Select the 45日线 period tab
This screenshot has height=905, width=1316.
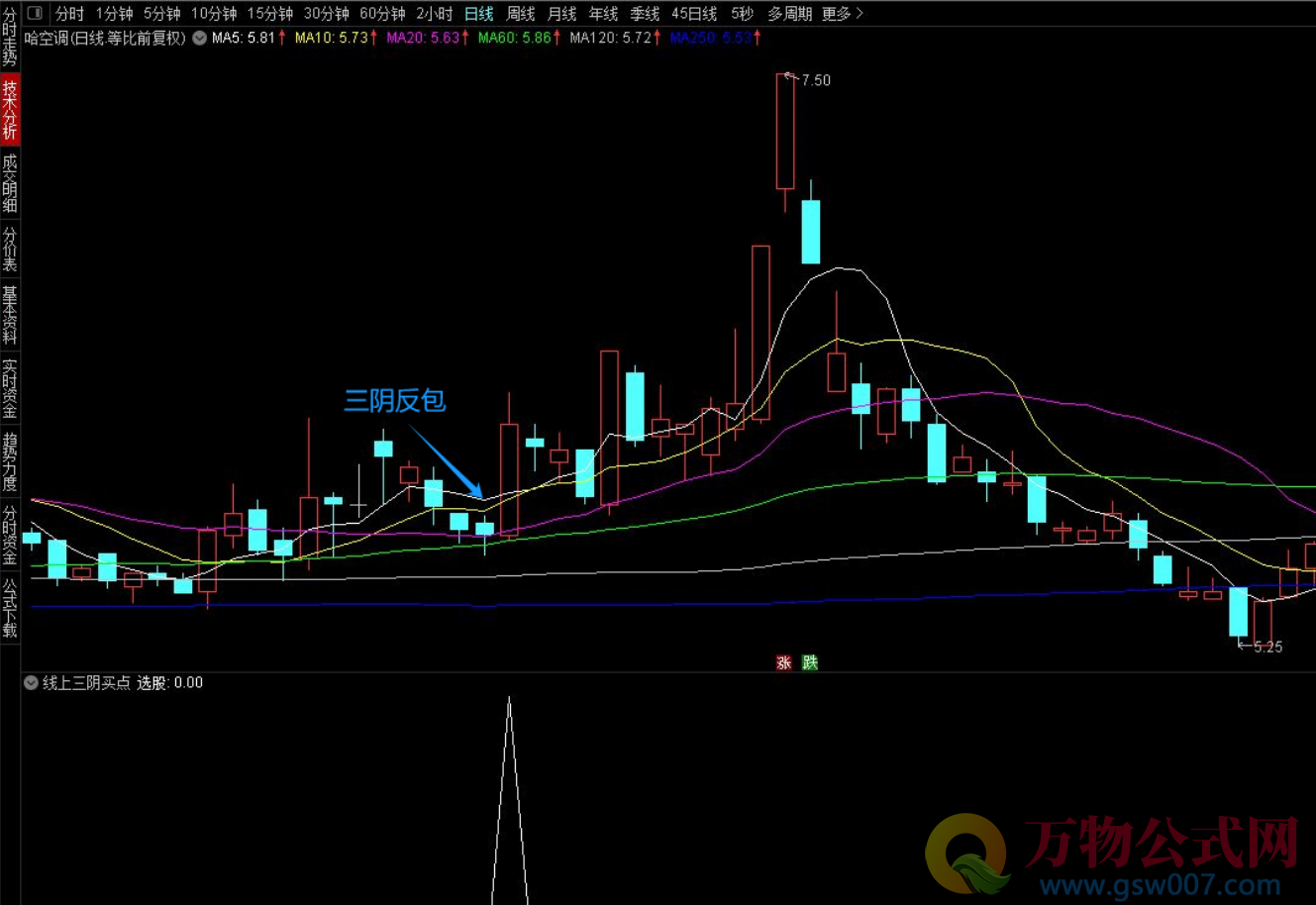[694, 14]
